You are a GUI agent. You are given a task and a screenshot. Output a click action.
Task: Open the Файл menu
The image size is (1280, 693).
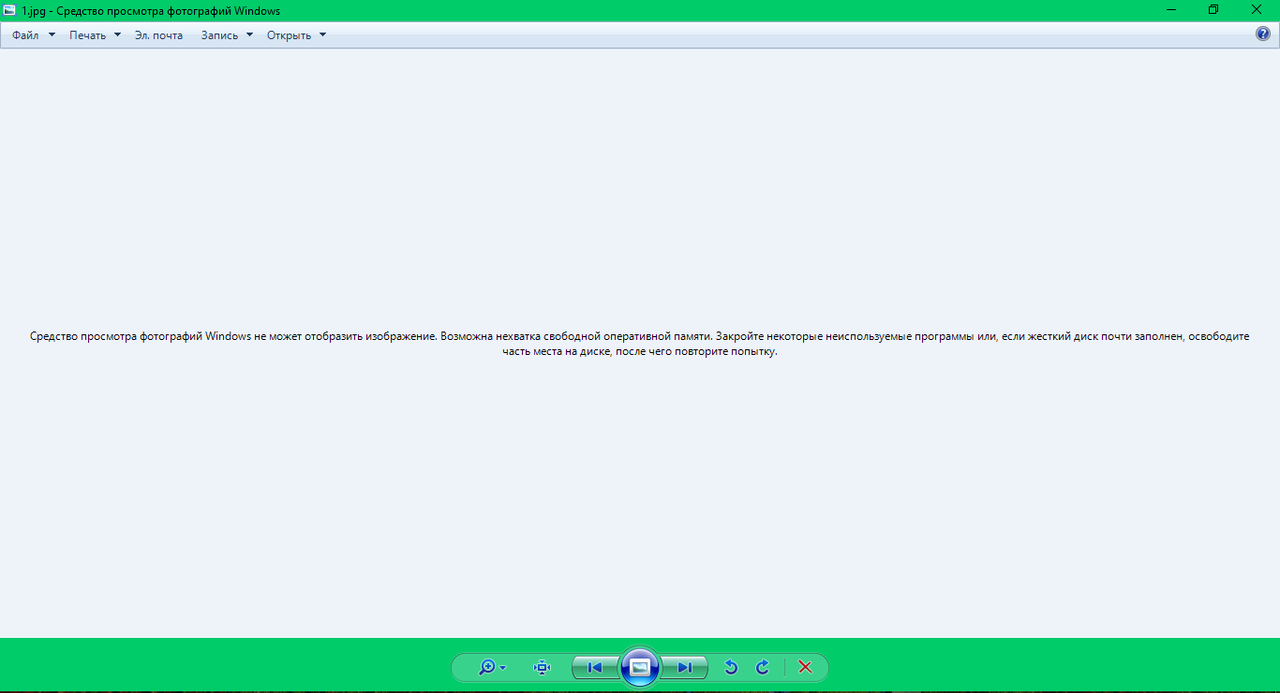pos(33,35)
